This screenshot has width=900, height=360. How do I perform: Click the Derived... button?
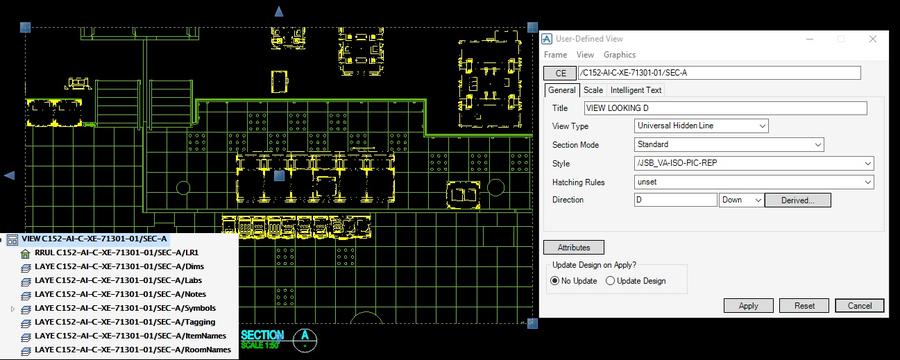798,200
